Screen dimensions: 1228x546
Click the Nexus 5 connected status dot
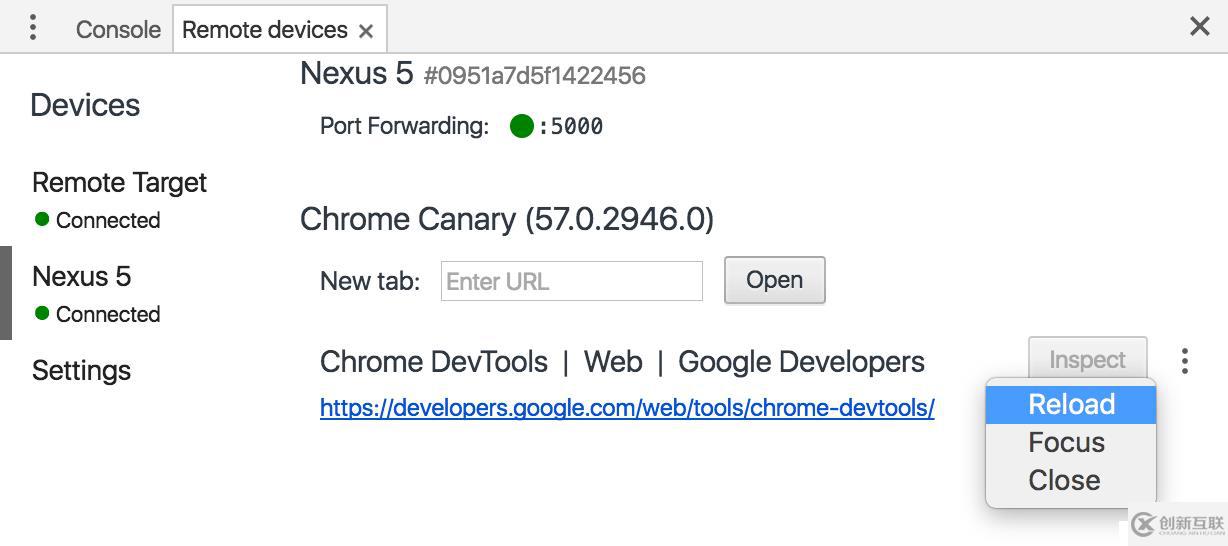42,313
